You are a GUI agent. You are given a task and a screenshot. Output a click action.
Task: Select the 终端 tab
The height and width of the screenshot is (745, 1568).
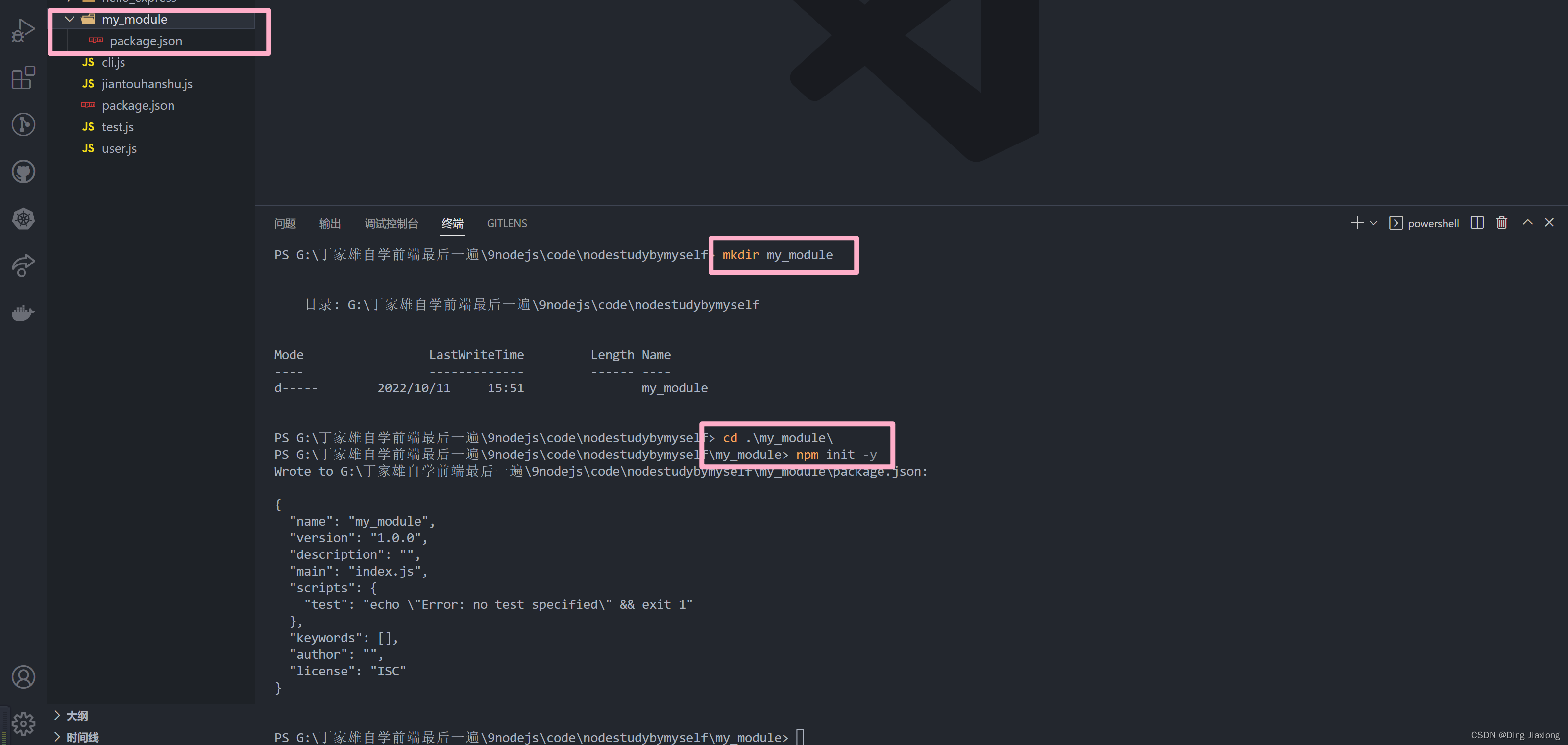coord(452,223)
